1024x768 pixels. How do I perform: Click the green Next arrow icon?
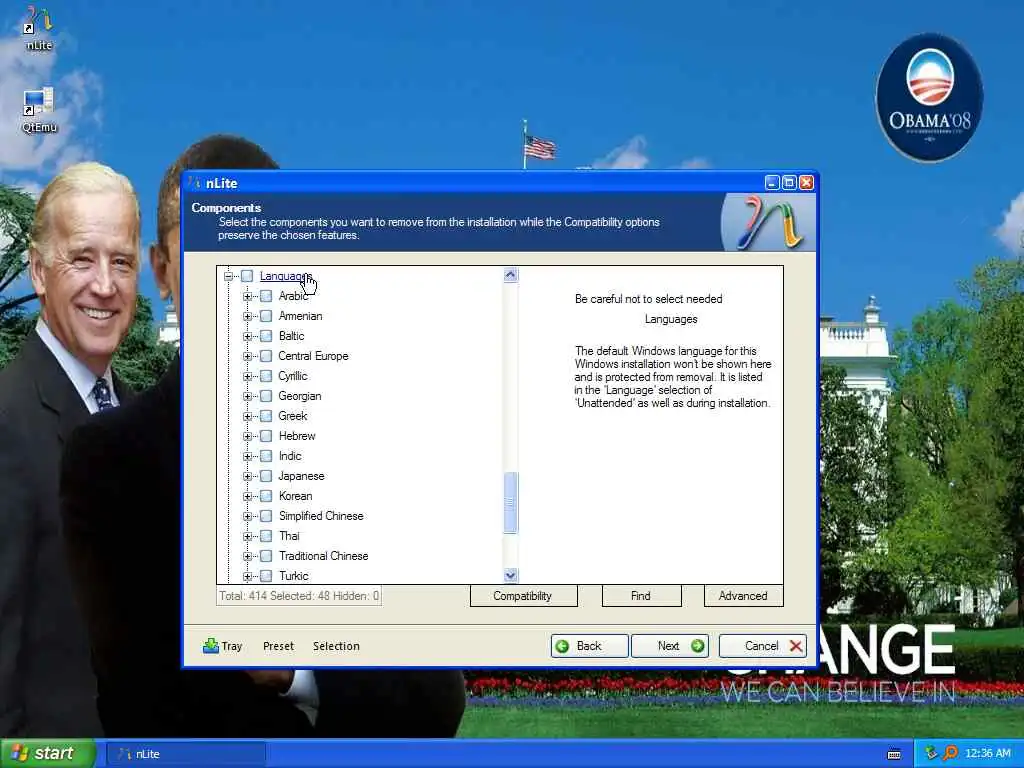(x=697, y=646)
